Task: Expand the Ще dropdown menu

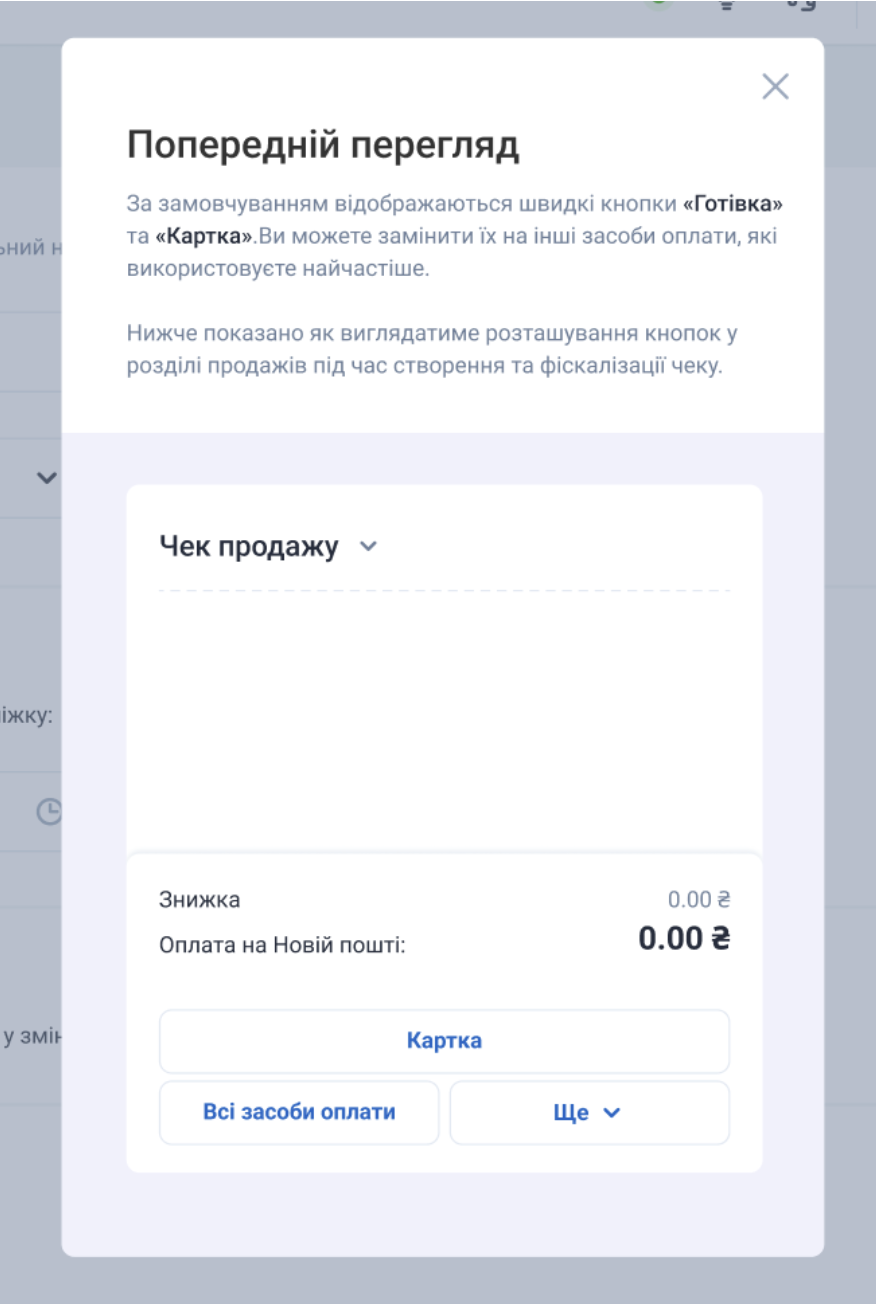Action: [589, 1112]
